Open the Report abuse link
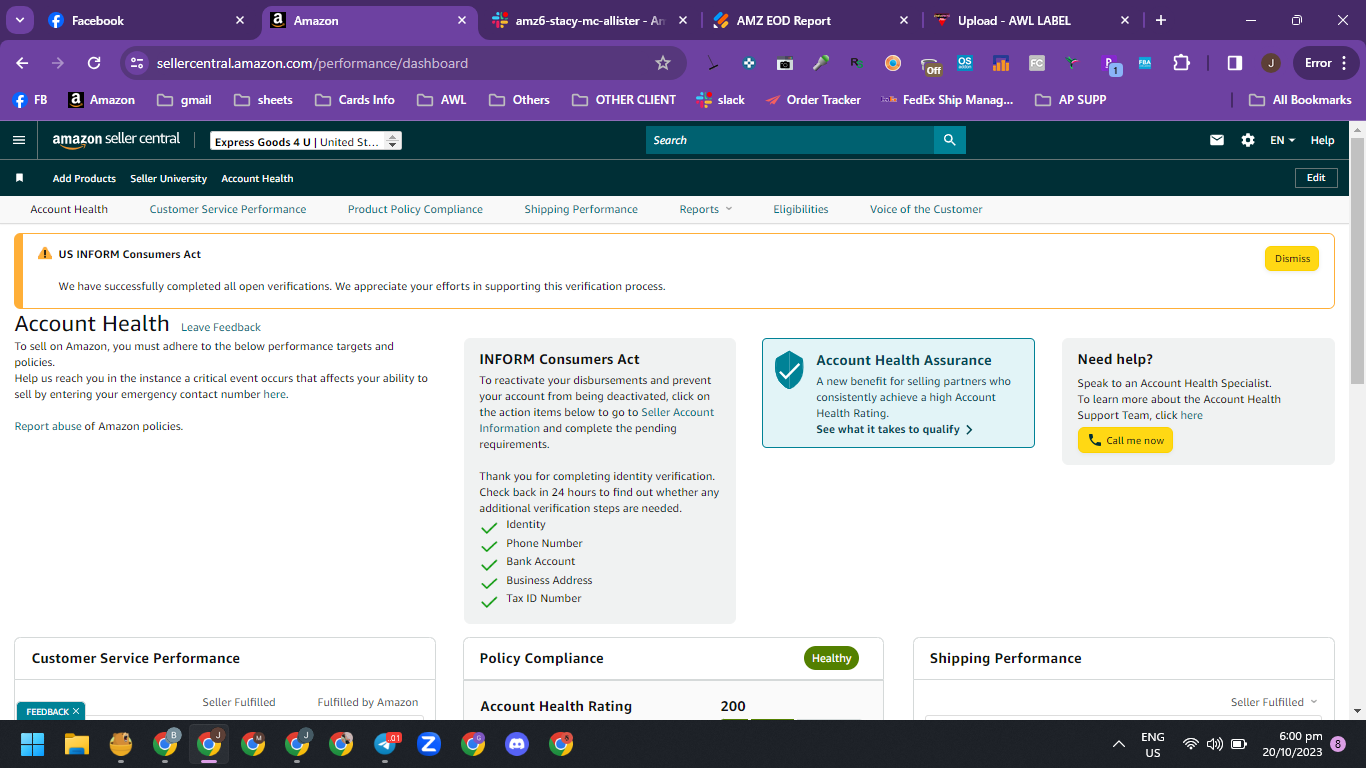This screenshot has width=1366, height=768. 48,426
